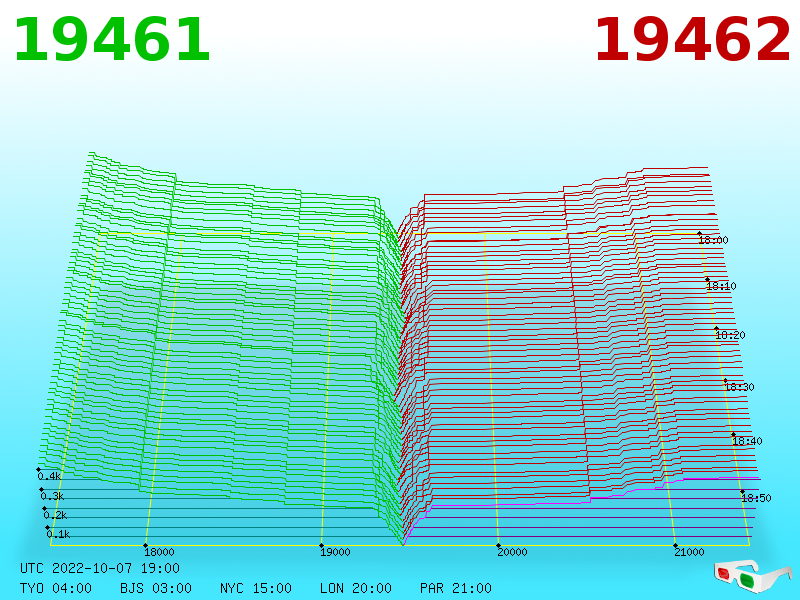Click the 0.3k depth axis label
Image resolution: width=800 pixels, height=600 pixels.
point(52,496)
